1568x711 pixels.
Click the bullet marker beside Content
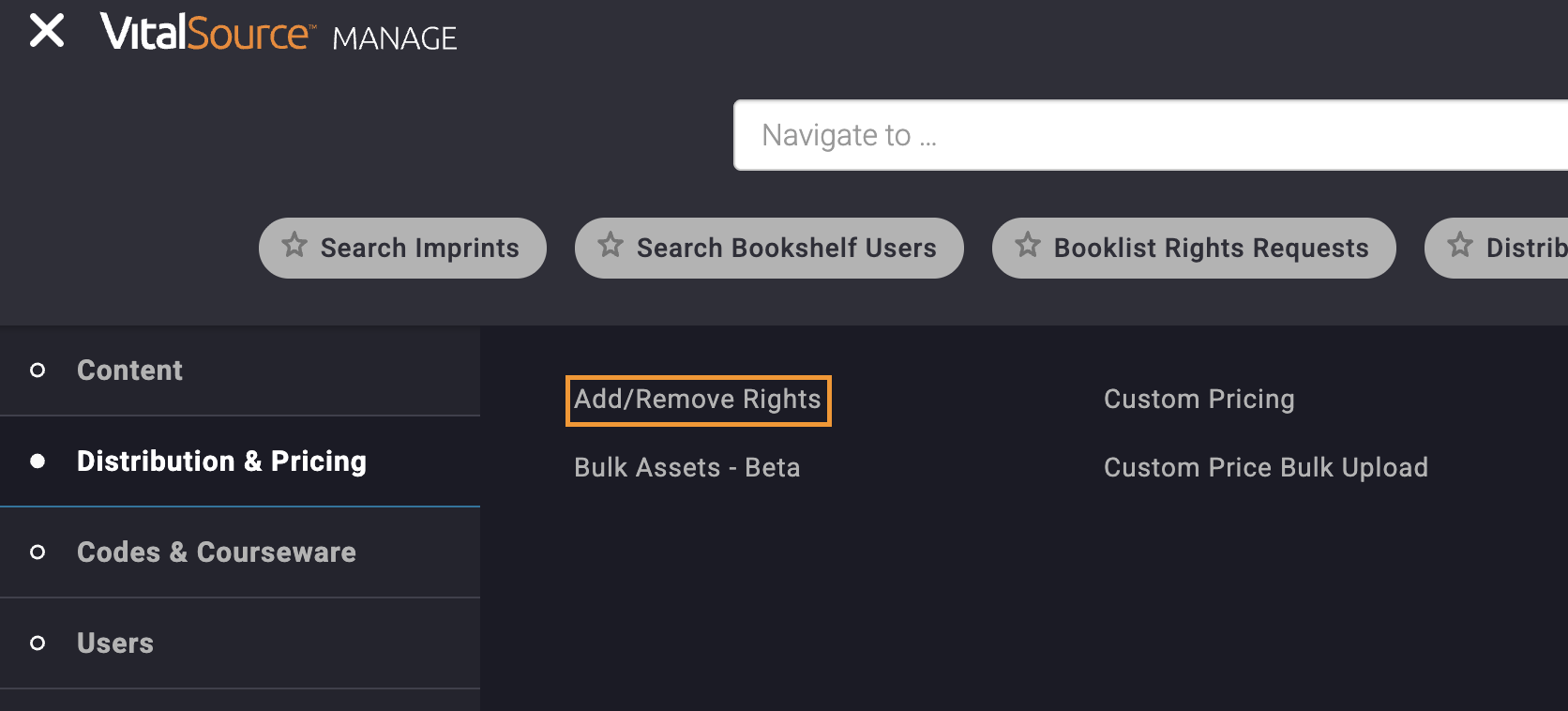pyautogui.click(x=38, y=371)
